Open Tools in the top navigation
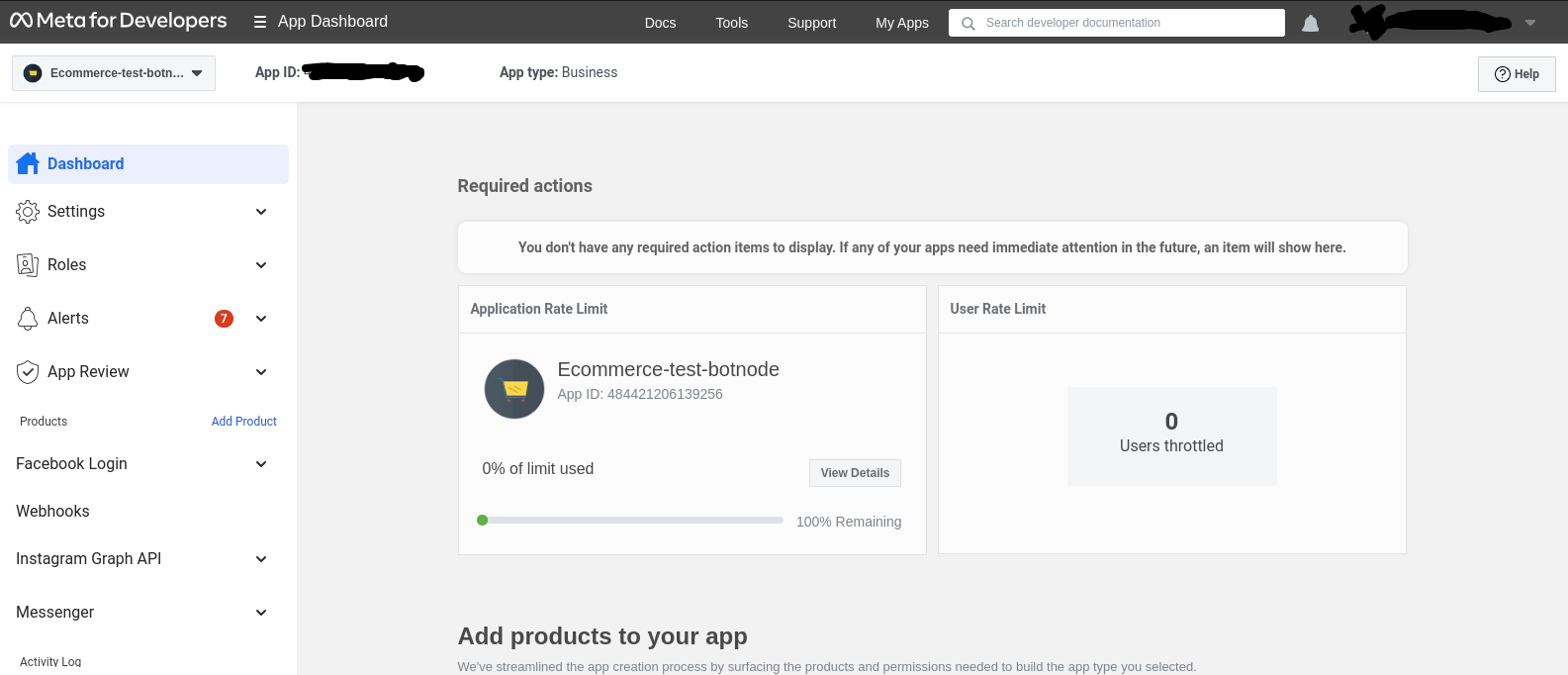Image resolution: width=1568 pixels, height=675 pixels. point(732,23)
